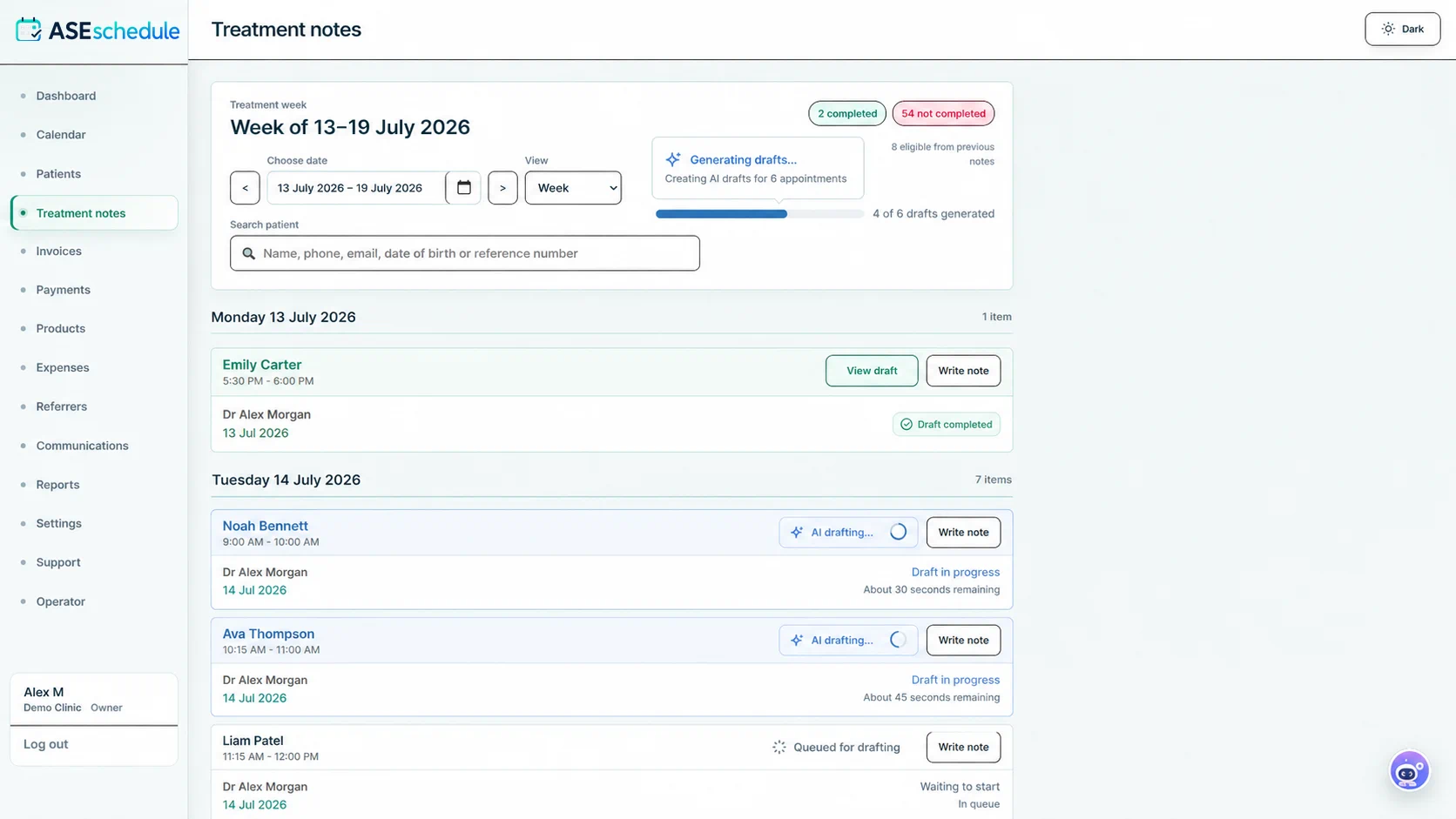The image size is (1456, 819).
Task: Write note for Noah Bennett
Action: click(963, 532)
